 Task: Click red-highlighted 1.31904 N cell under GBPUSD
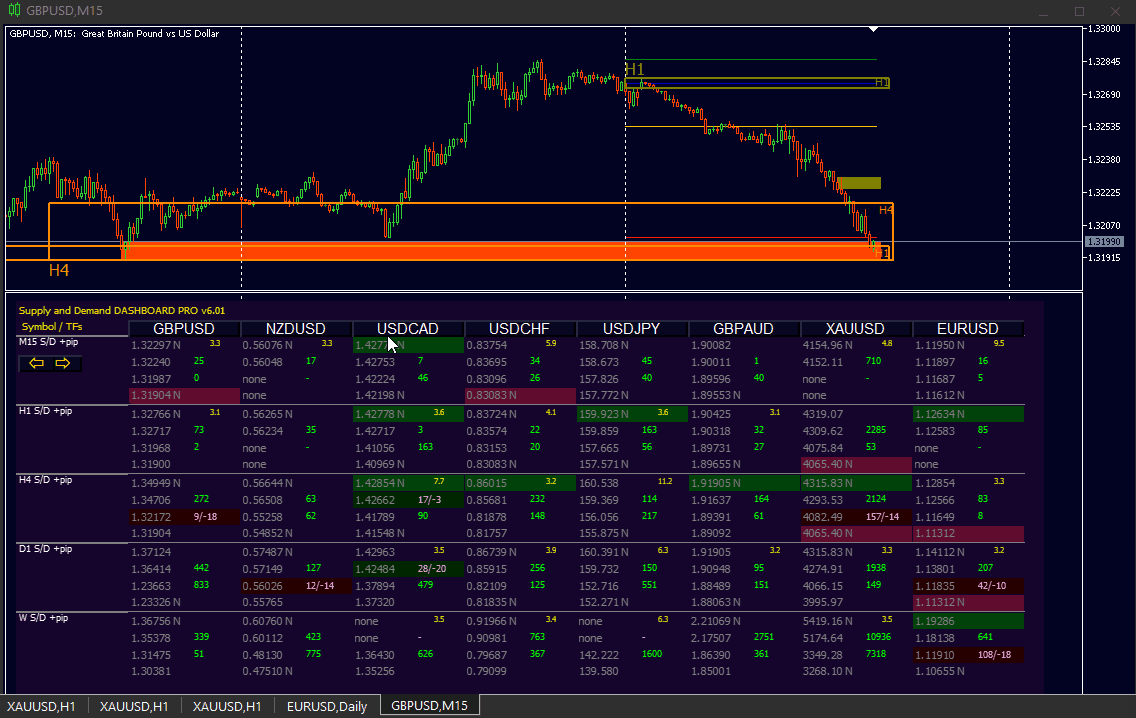pyautogui.click(x=184, y=396)
